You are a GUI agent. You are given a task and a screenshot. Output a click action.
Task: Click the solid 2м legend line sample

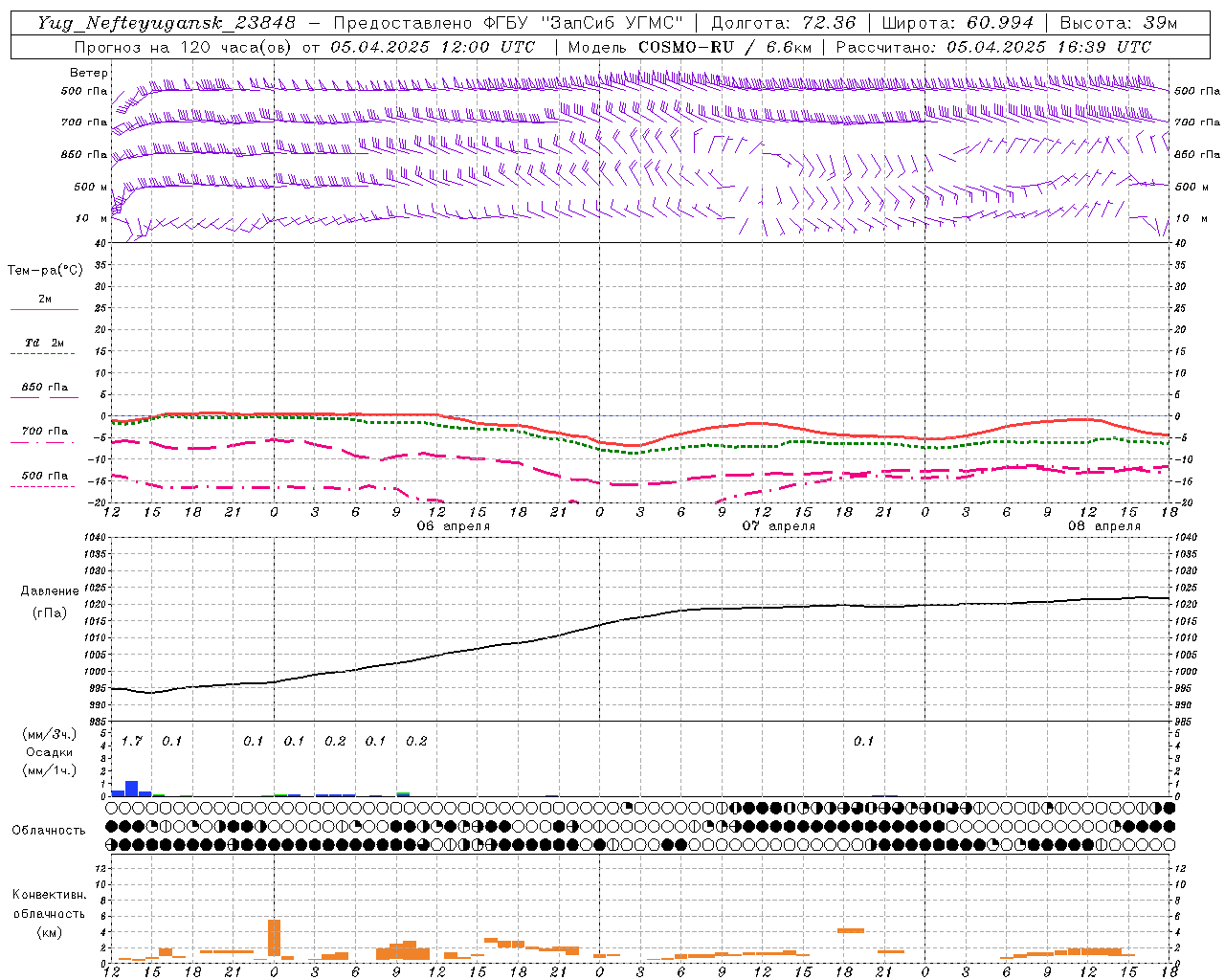click(44, 310)
